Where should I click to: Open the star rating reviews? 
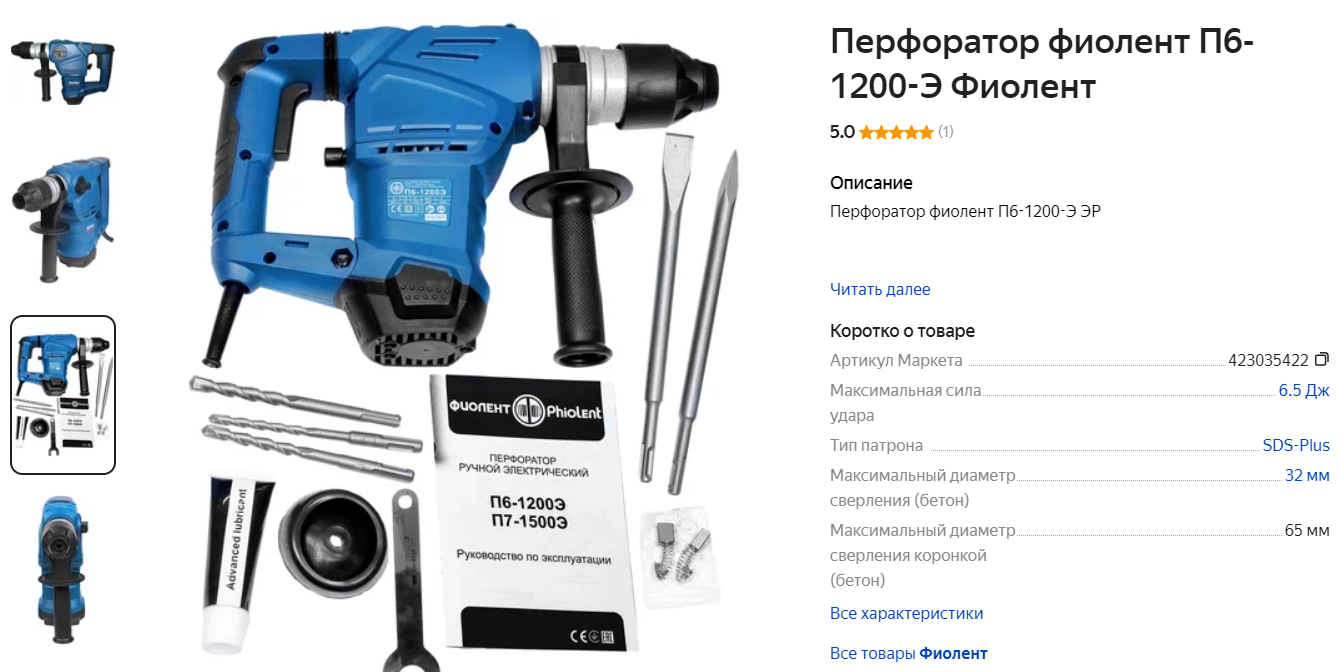pos(896,132)
